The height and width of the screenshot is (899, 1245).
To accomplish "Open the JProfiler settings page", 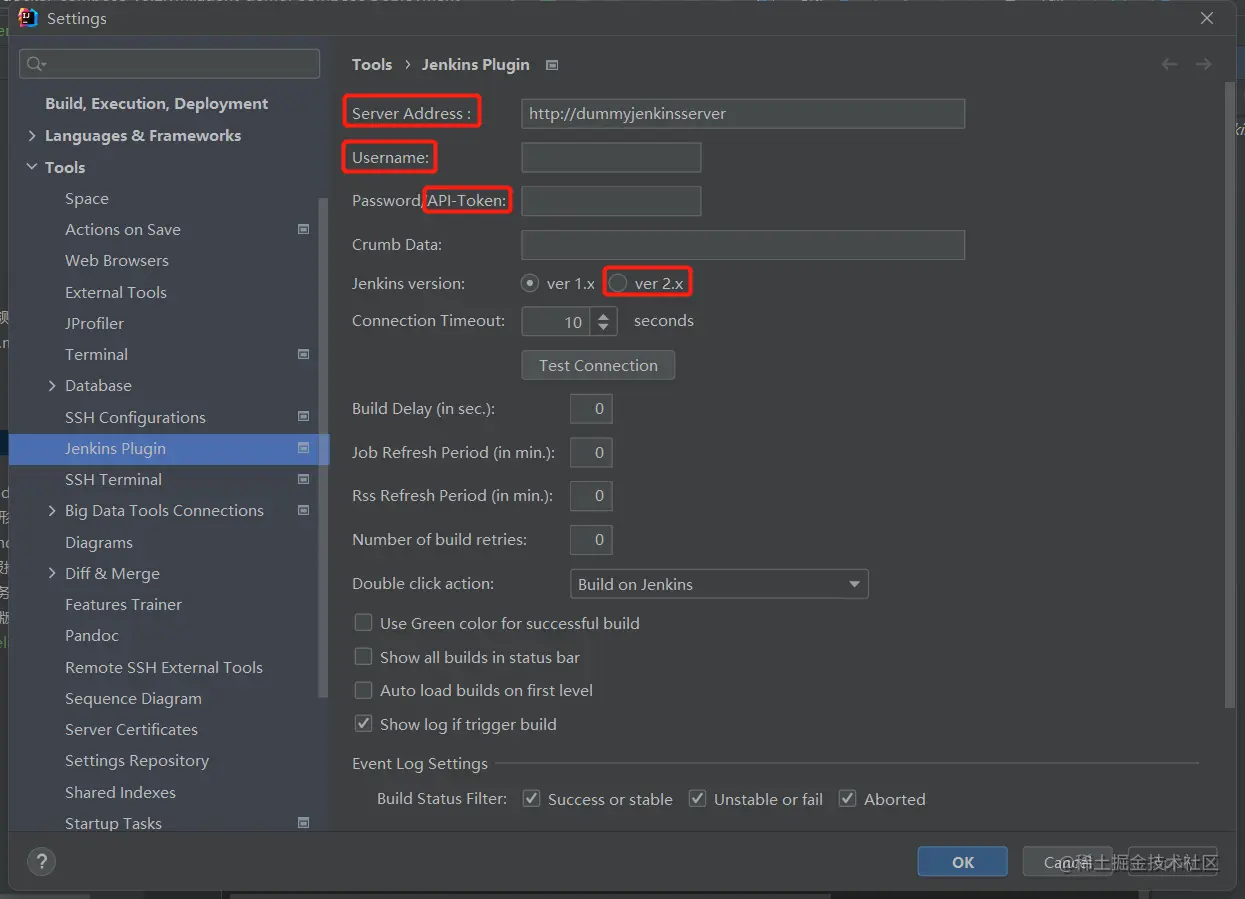I will click(95, 323).
